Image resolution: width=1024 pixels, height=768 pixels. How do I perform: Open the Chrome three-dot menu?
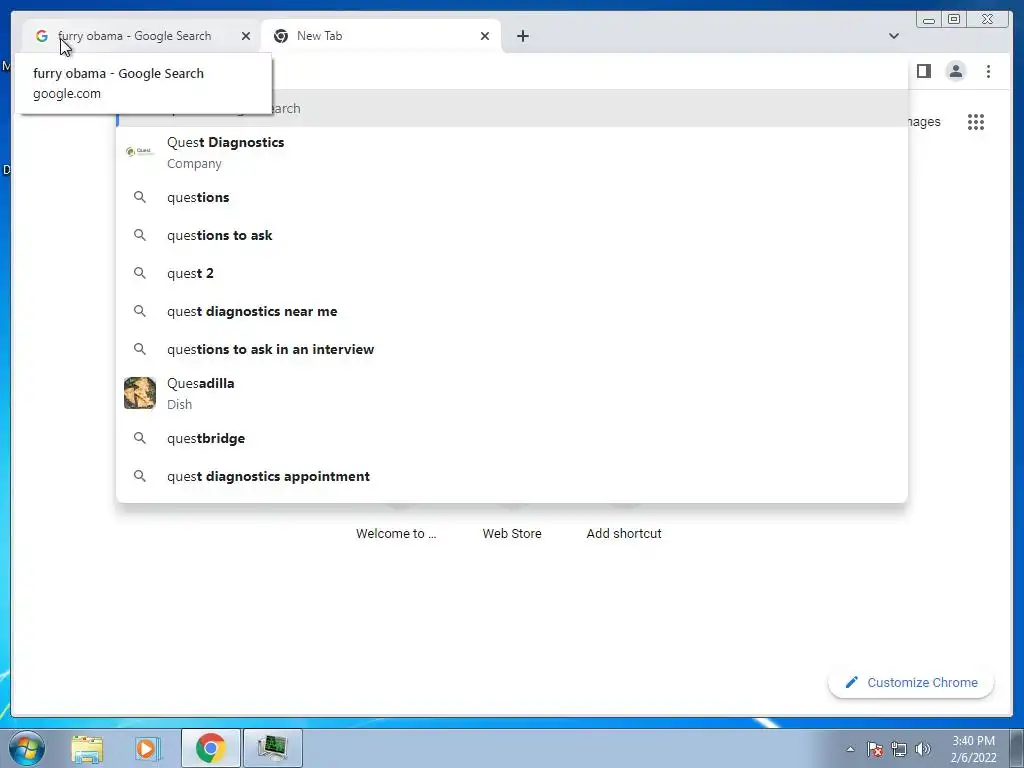[988, 71]
